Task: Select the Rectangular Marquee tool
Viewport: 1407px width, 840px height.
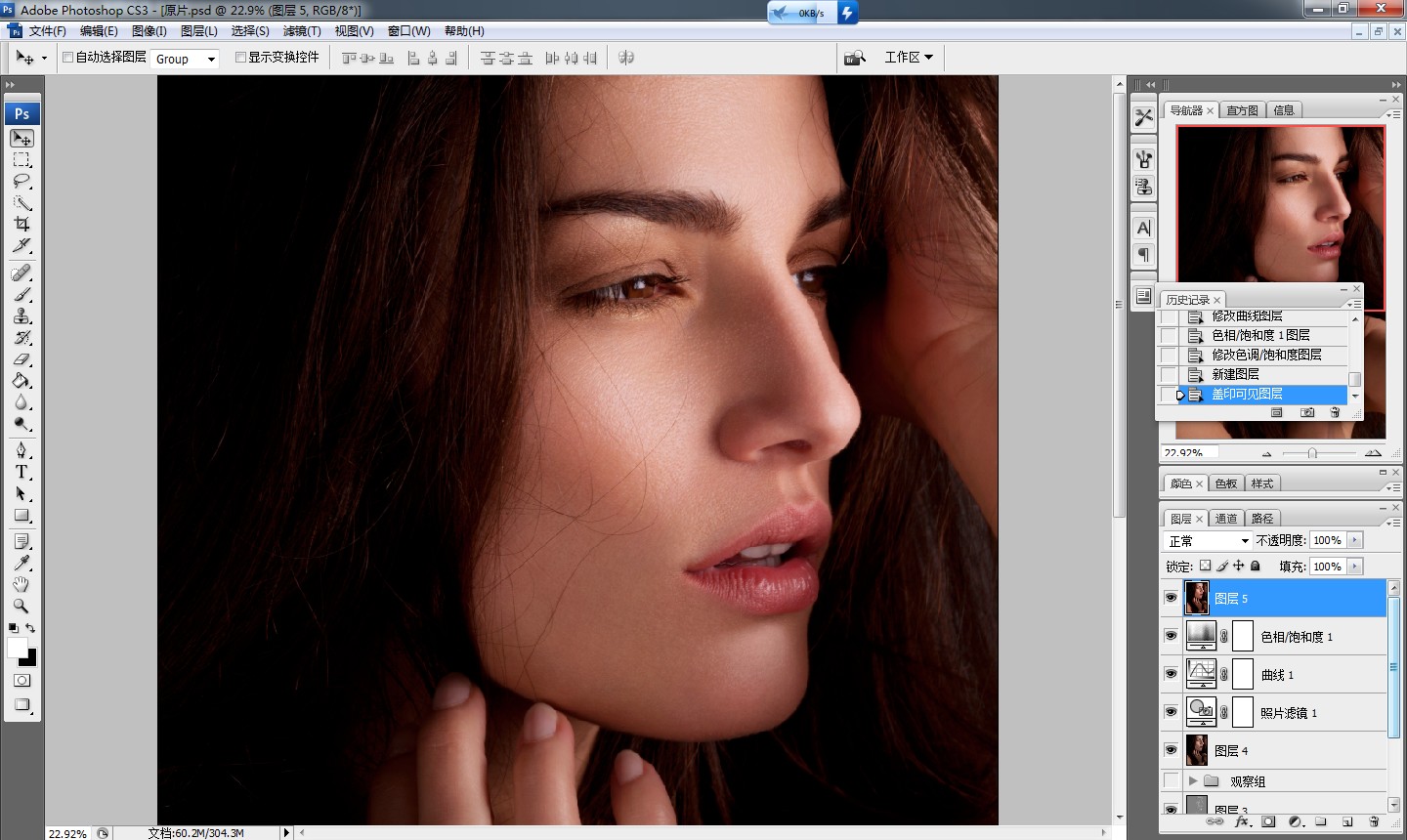Action: tap(21, 160)
